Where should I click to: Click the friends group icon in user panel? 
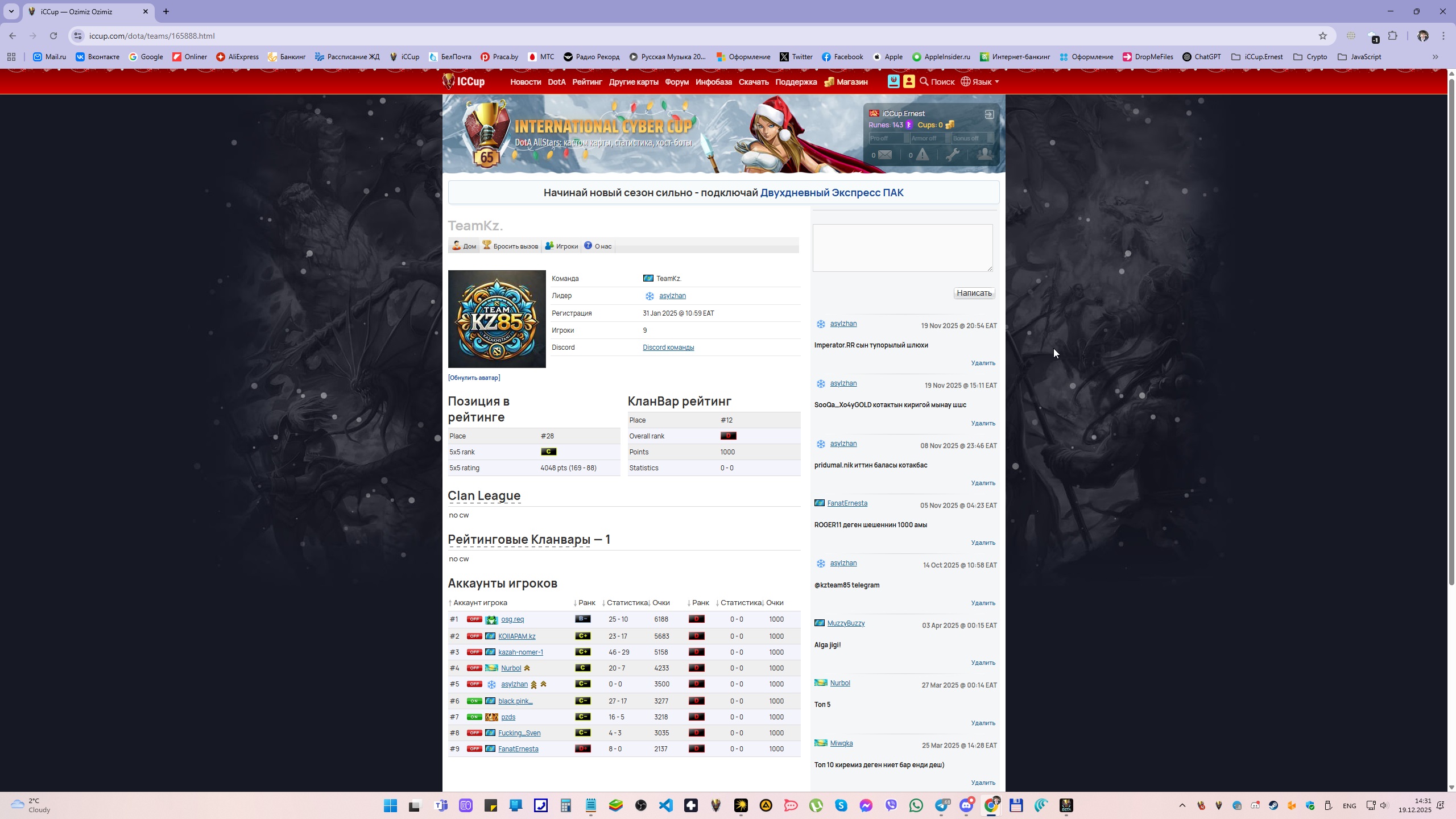[x=985, y=155]
